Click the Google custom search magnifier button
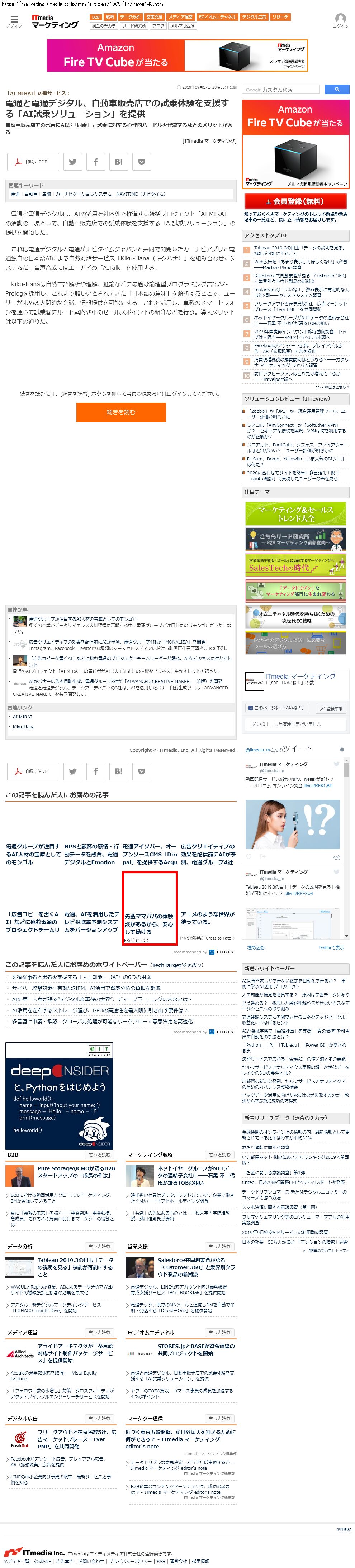The width and height of the screenshot is (355, 1568). click(337, 90)
